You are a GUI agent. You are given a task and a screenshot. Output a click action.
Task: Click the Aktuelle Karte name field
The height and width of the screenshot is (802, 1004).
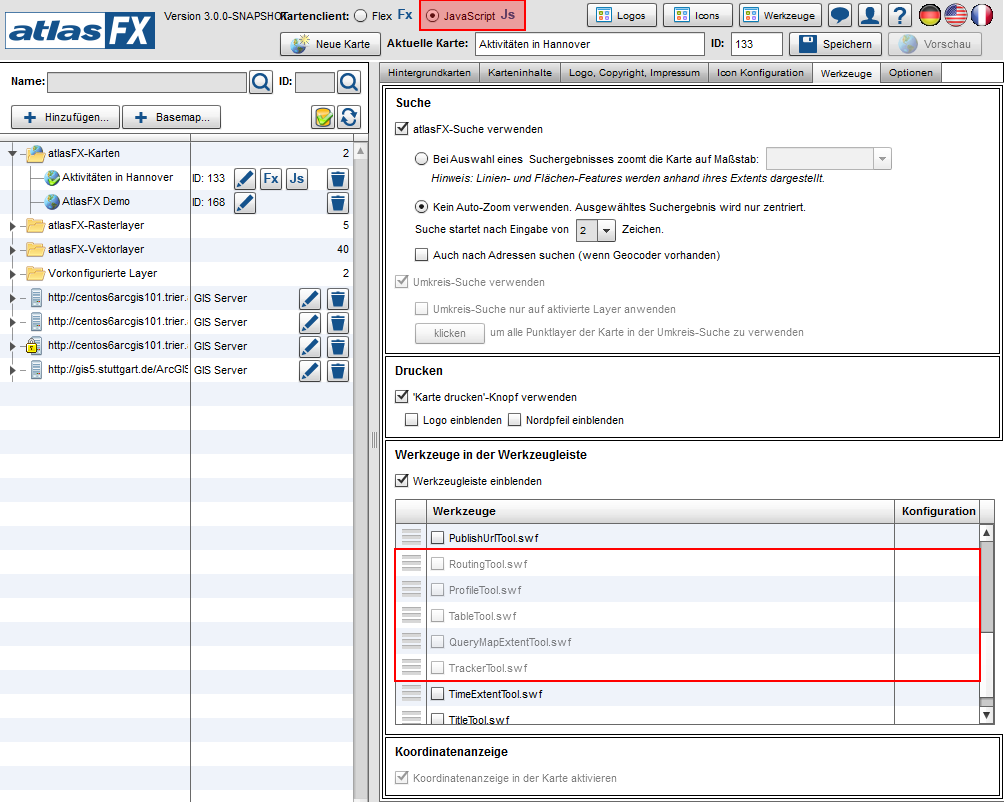point(589,44)
